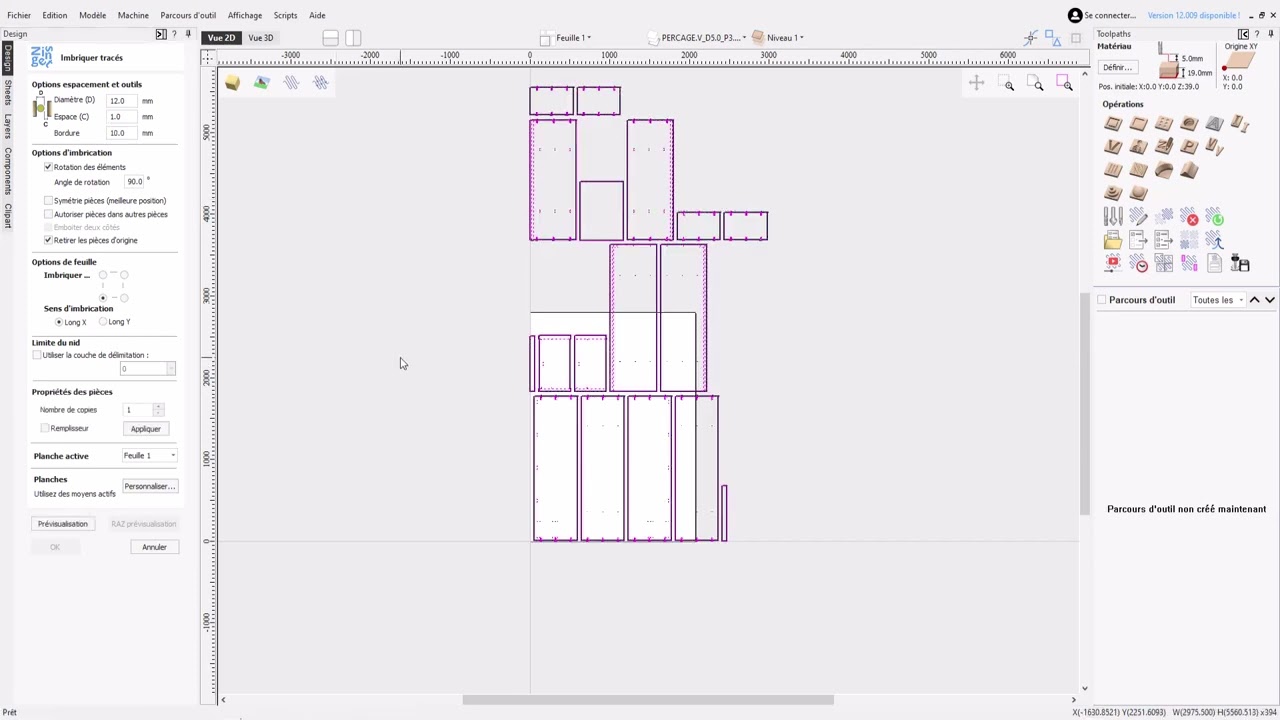Click the Nombre de copies spinner arrows

tap(158, 410)
